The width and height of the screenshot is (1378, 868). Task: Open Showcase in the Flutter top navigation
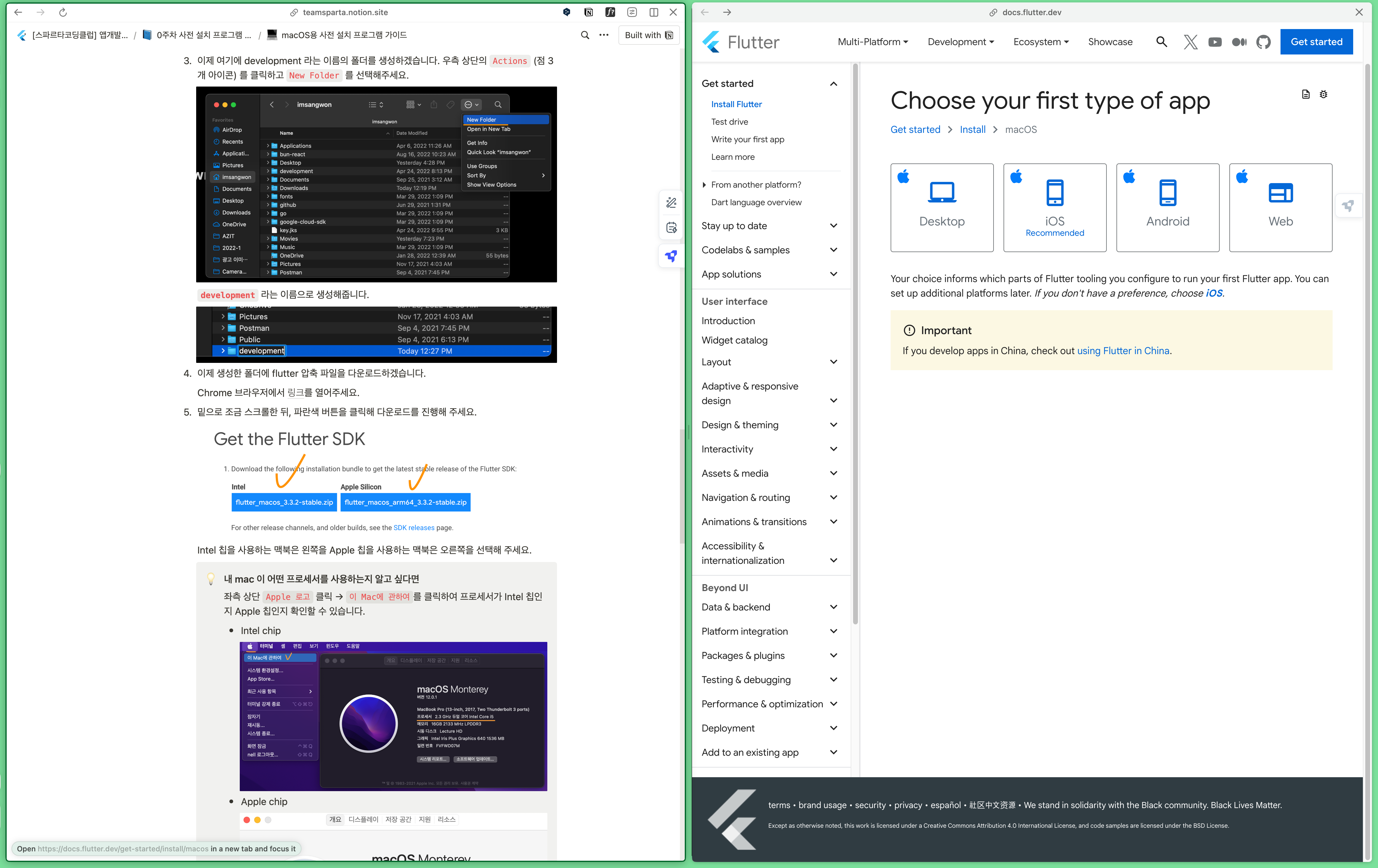coord(1109,42)
